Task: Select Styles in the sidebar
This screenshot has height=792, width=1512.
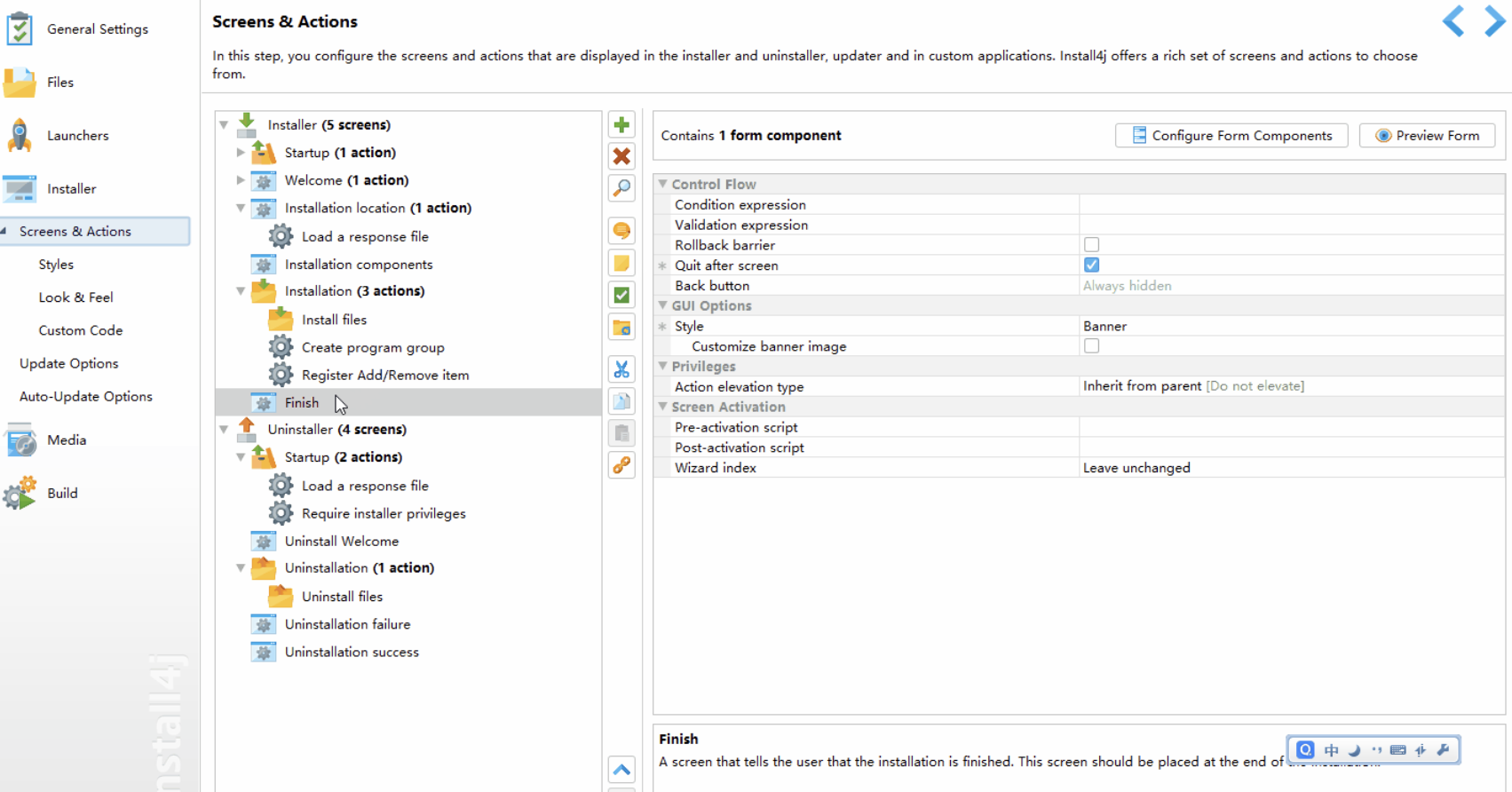Action: coord(56,265)
